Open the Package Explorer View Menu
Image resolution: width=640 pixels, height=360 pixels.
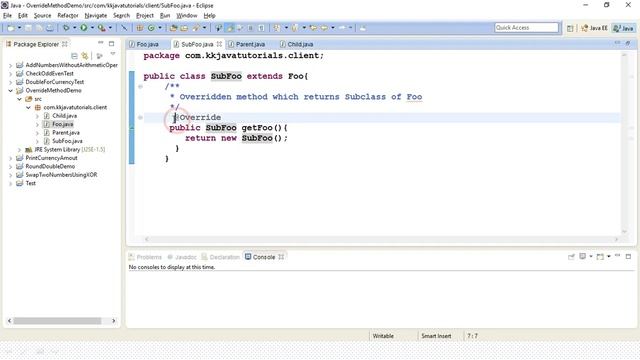[x=113, y=54]
